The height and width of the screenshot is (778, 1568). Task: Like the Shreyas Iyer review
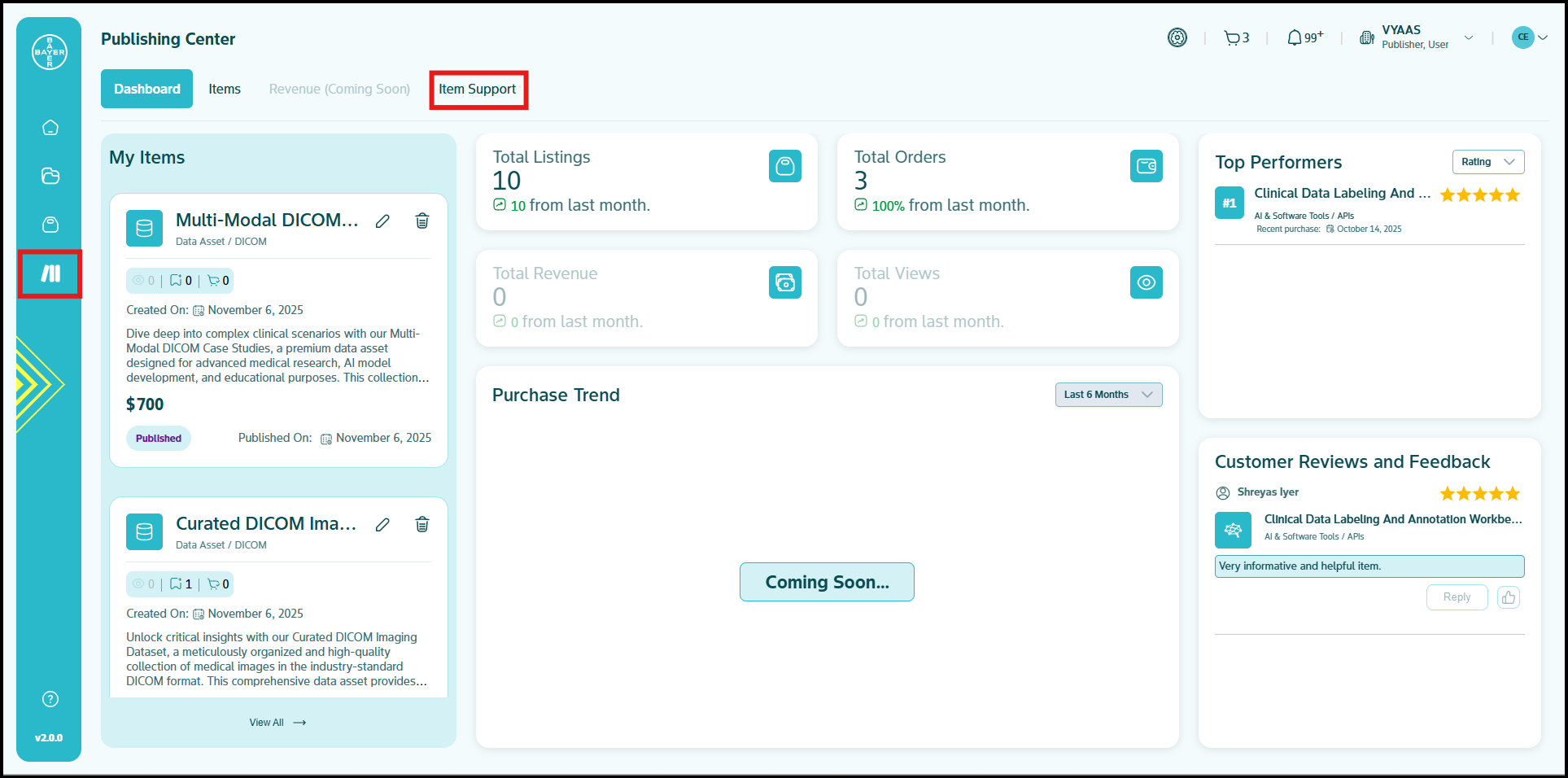1508,597
